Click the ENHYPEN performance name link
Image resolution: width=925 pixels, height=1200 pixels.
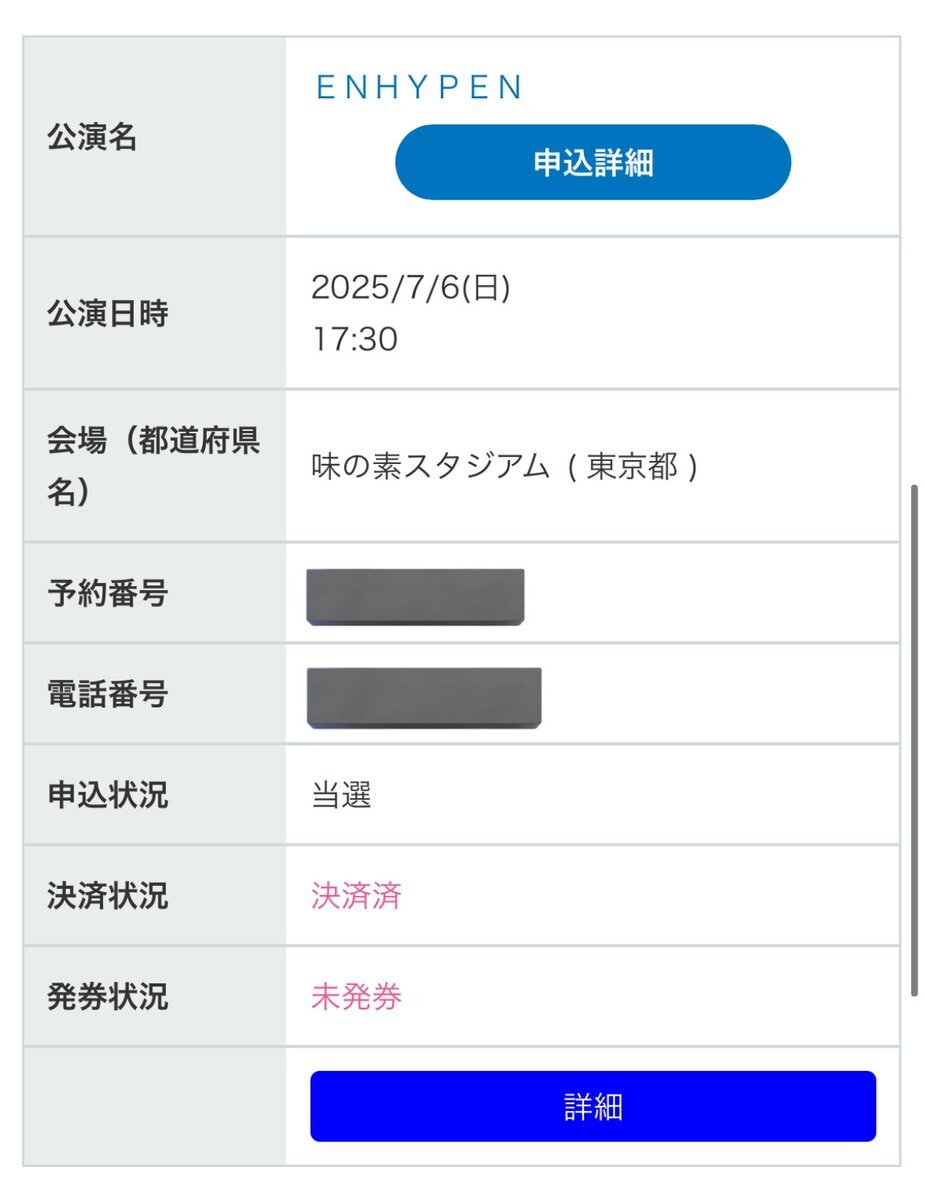click(418, 88)
